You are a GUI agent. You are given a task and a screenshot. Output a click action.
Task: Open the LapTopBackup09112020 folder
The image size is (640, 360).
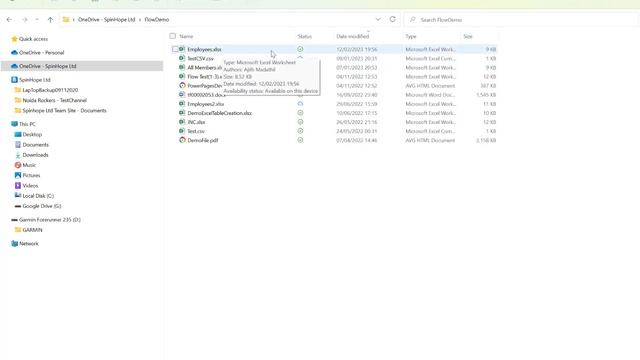[x=50, y=90]
